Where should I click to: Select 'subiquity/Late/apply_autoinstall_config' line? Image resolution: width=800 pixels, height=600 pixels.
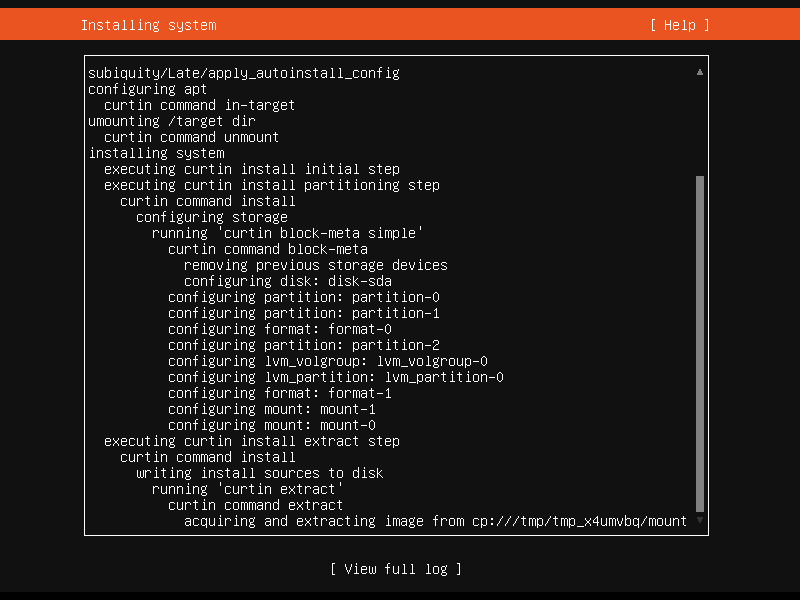pyautogui.click(x=244, y=73)
